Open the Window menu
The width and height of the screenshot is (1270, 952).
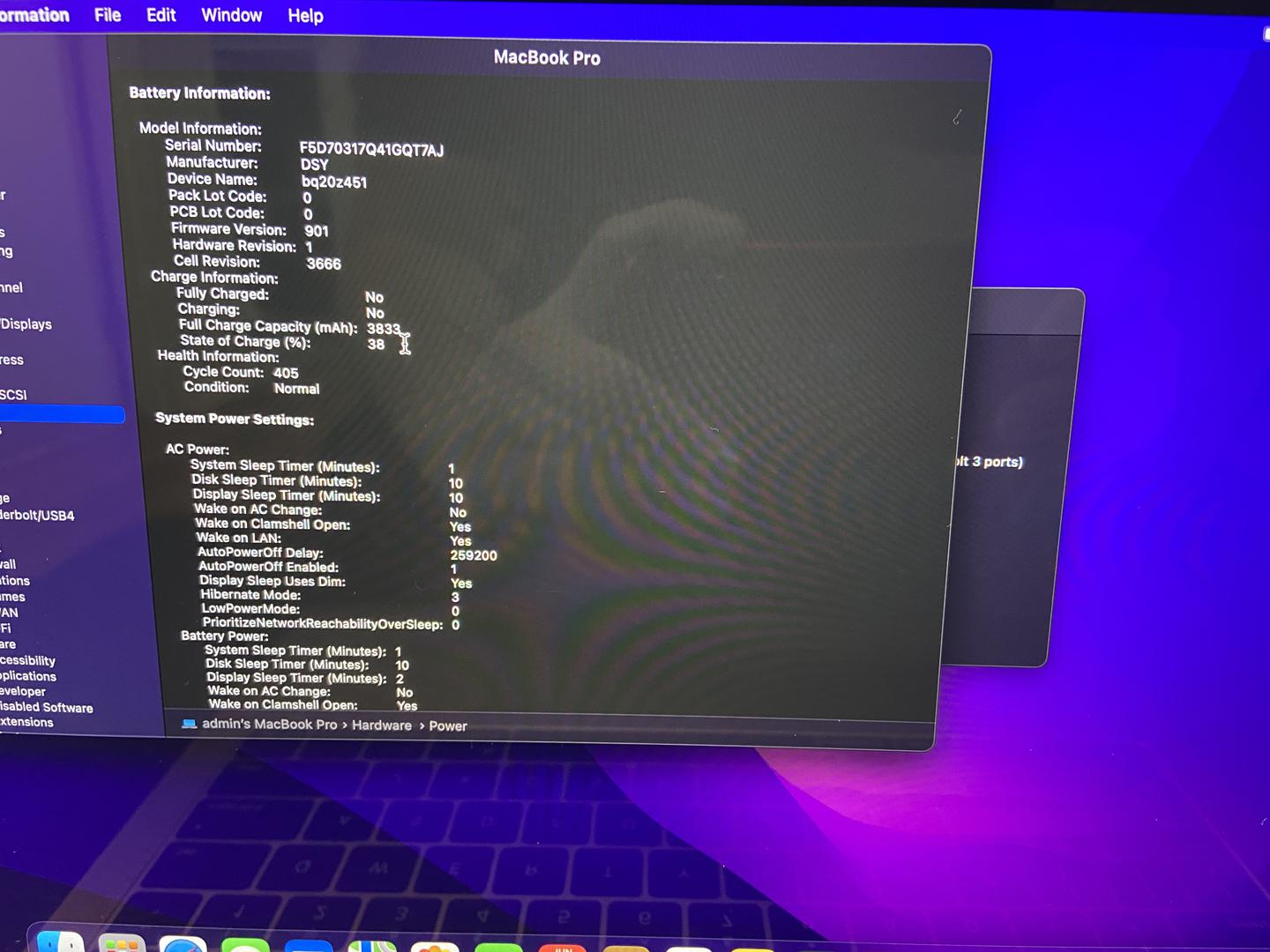(x=231, y=15)
